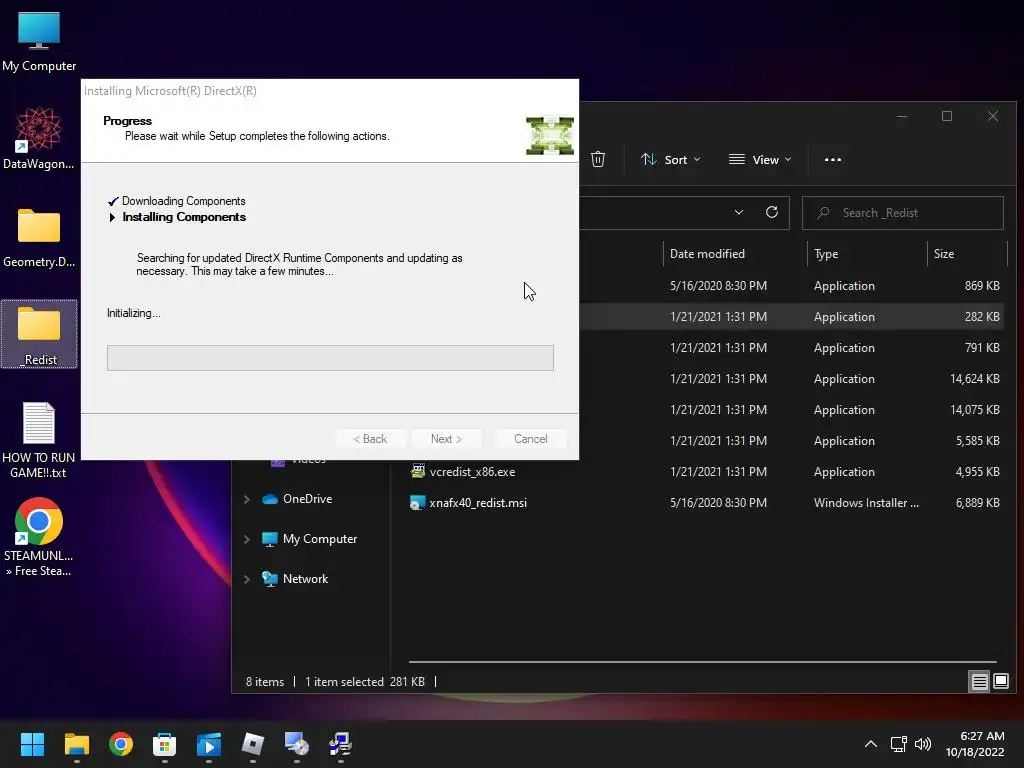Click Back button in DirectX installer

coord(370,439)
